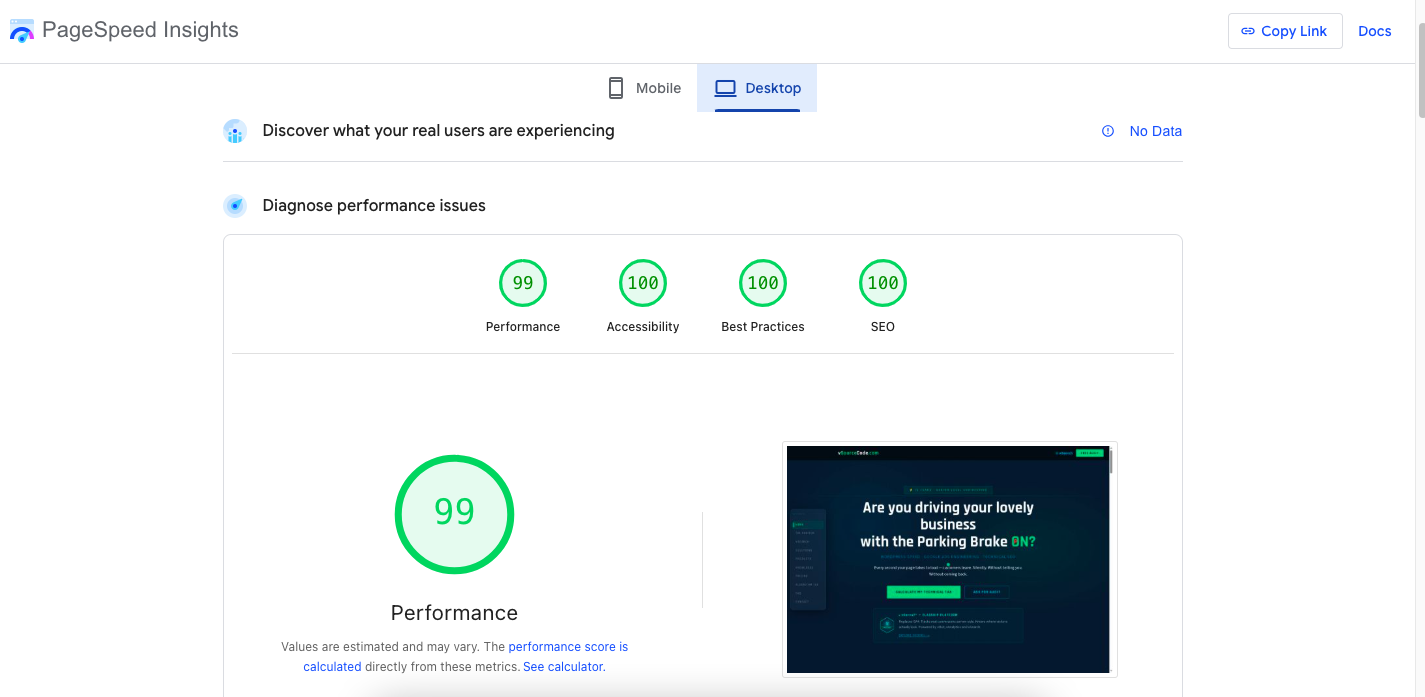
Task: Open the See calculator link
Action: pos(564,667)
